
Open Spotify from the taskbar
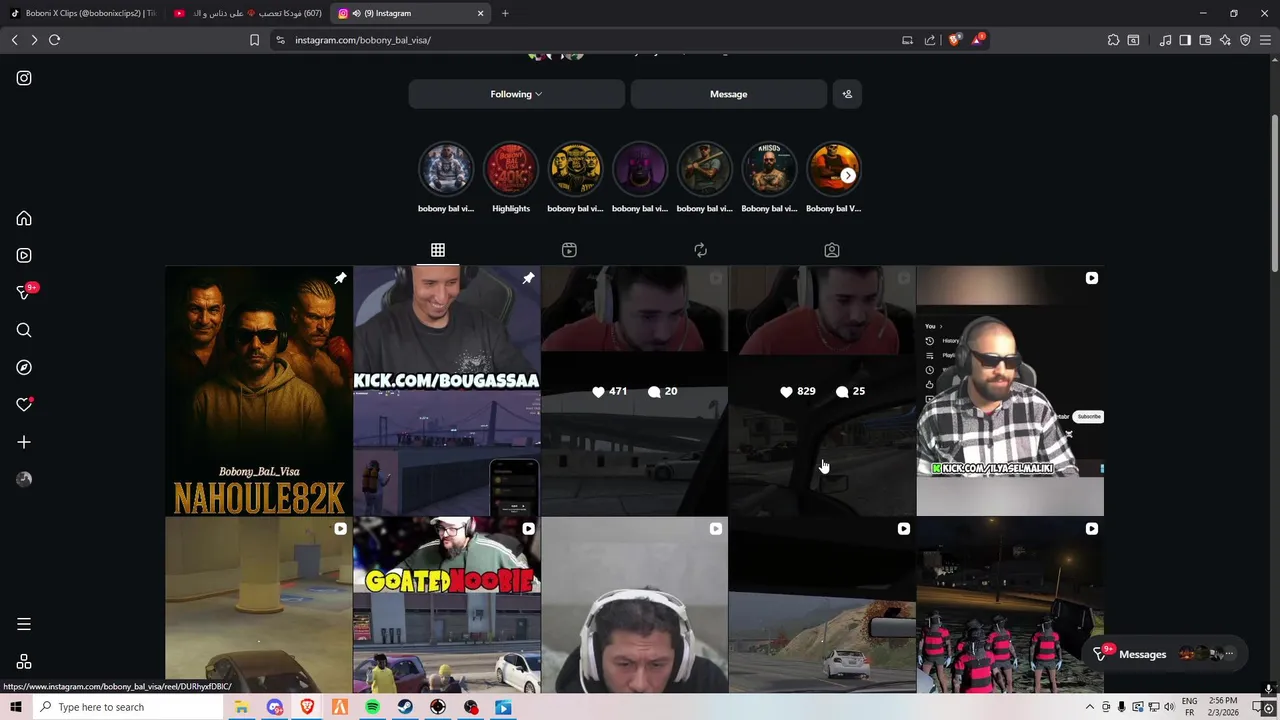click(372, 707)
